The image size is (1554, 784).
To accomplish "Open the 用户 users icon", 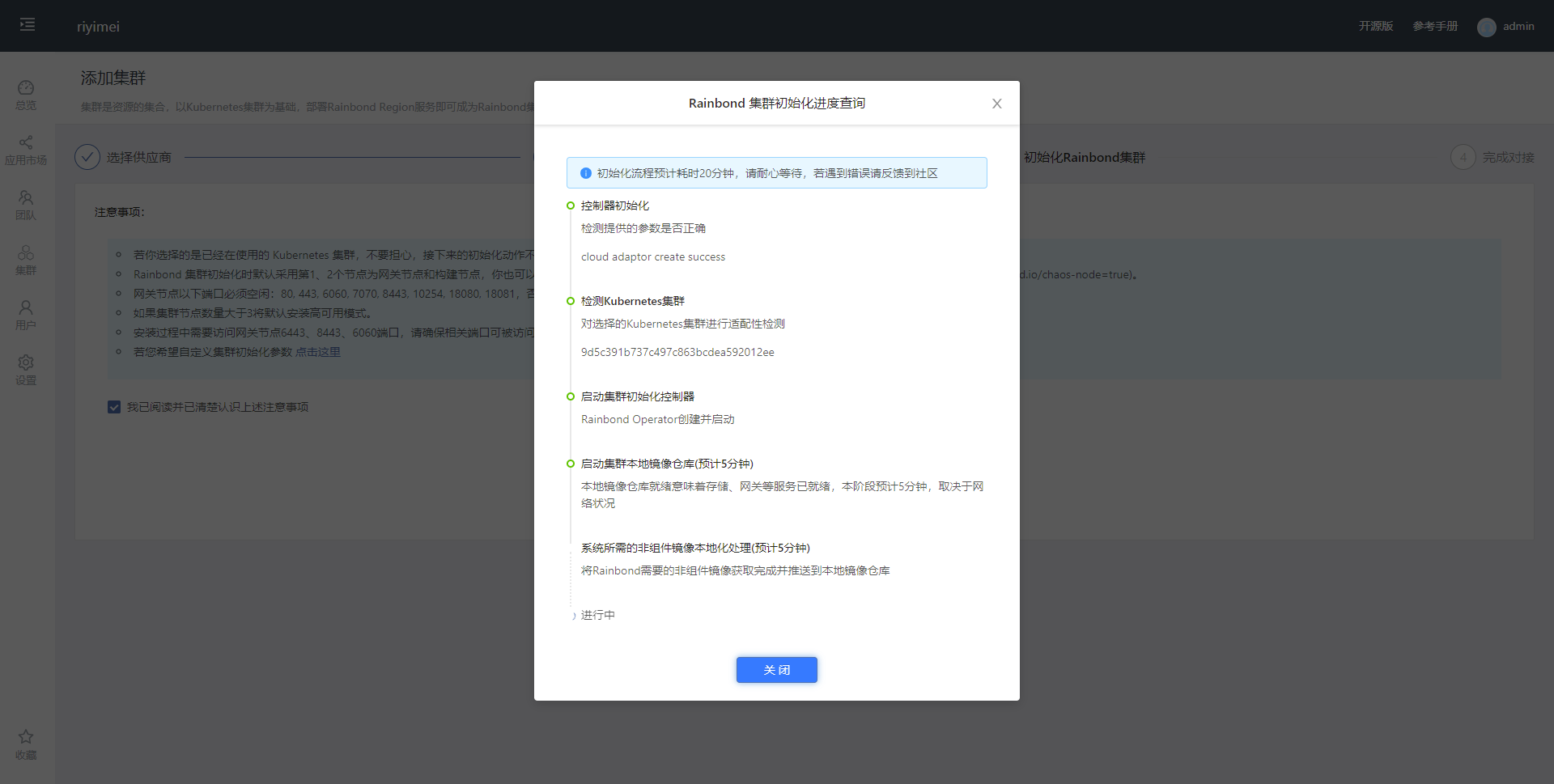I will pos(26,307).
